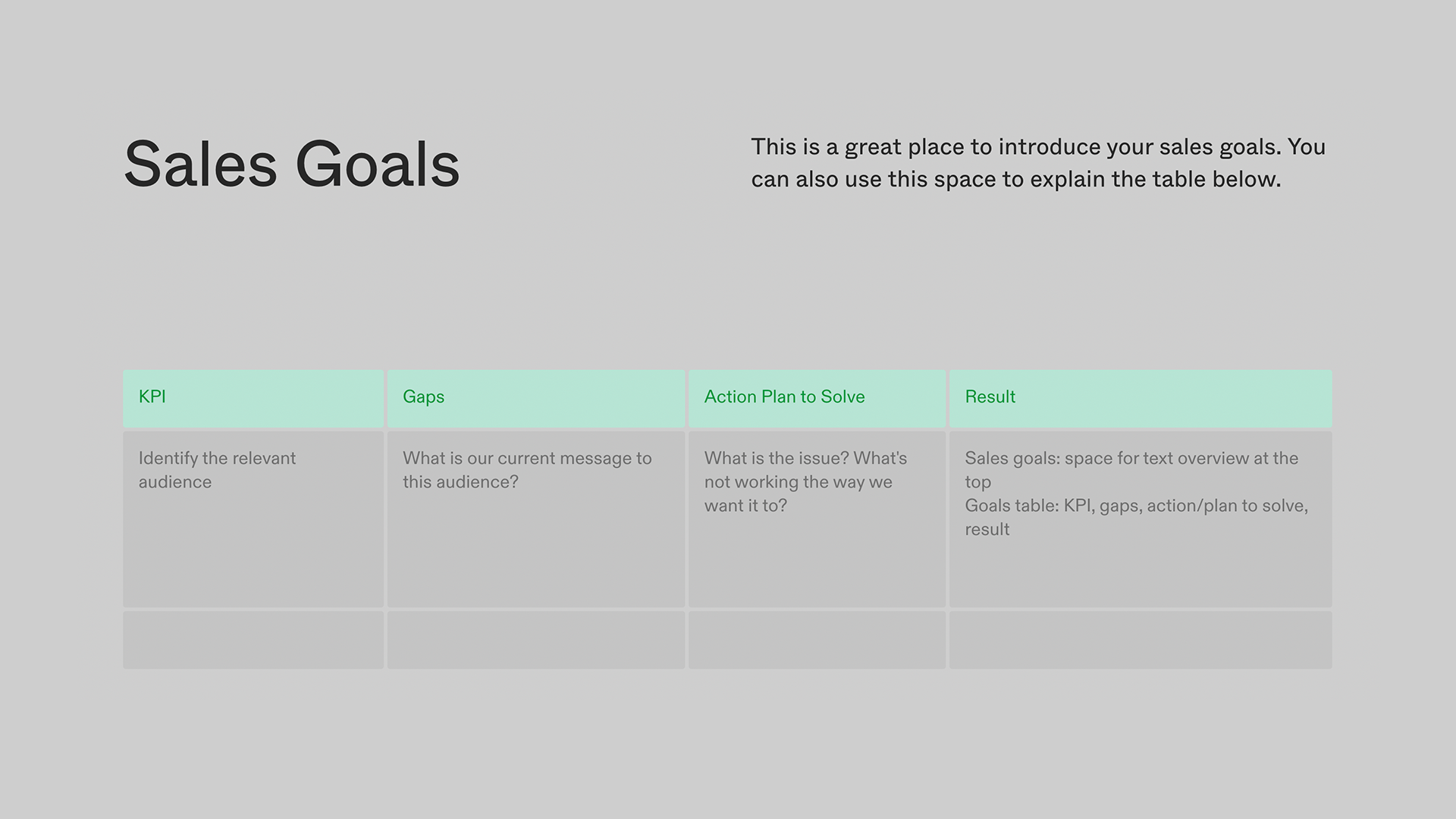Image resolution: width=1456 pixels, height=819 pixels.
Task: Click the "can also use this space" text line
Action: click(x=1015, y=179)
